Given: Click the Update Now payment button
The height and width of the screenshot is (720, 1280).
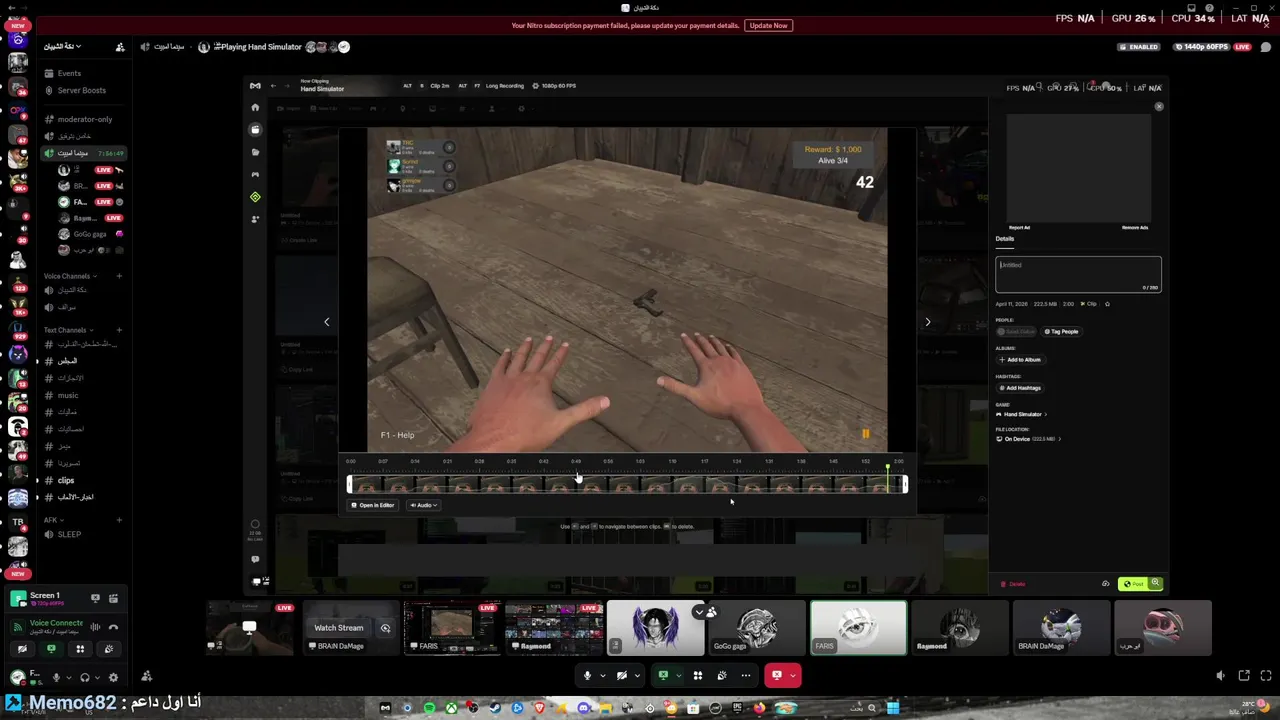Looking at the screenshot, I should pyautogui.click(x=768, y=25).
